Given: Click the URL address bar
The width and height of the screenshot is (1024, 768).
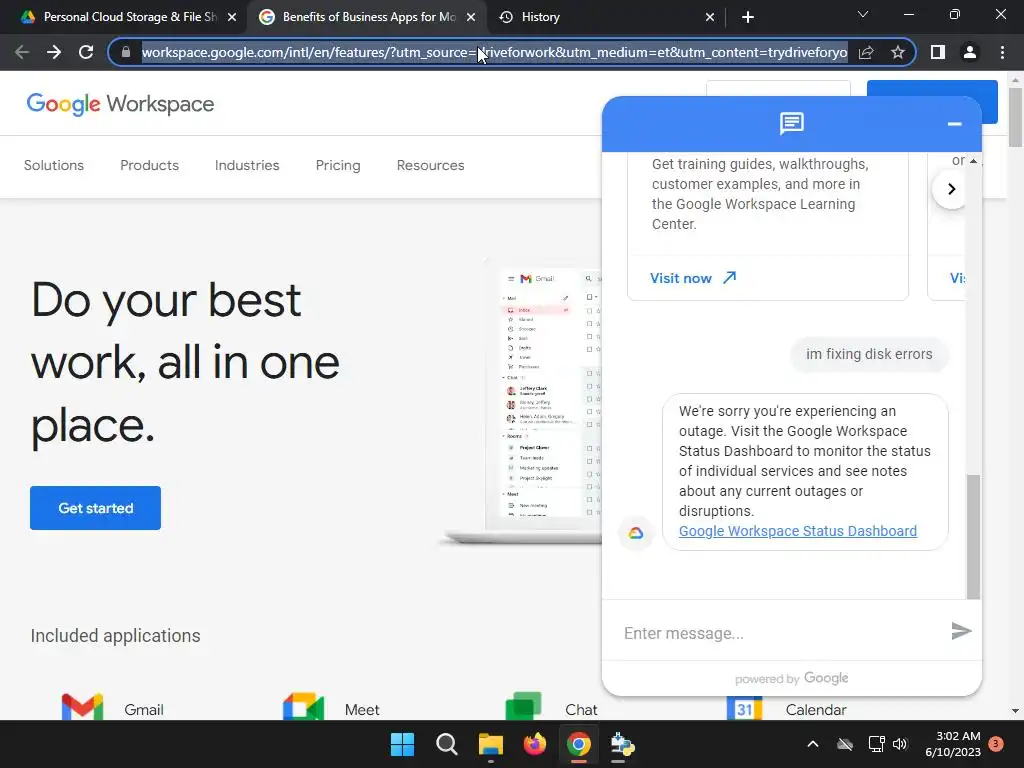Looking at the screenshot, I should (x=494, y=52).
